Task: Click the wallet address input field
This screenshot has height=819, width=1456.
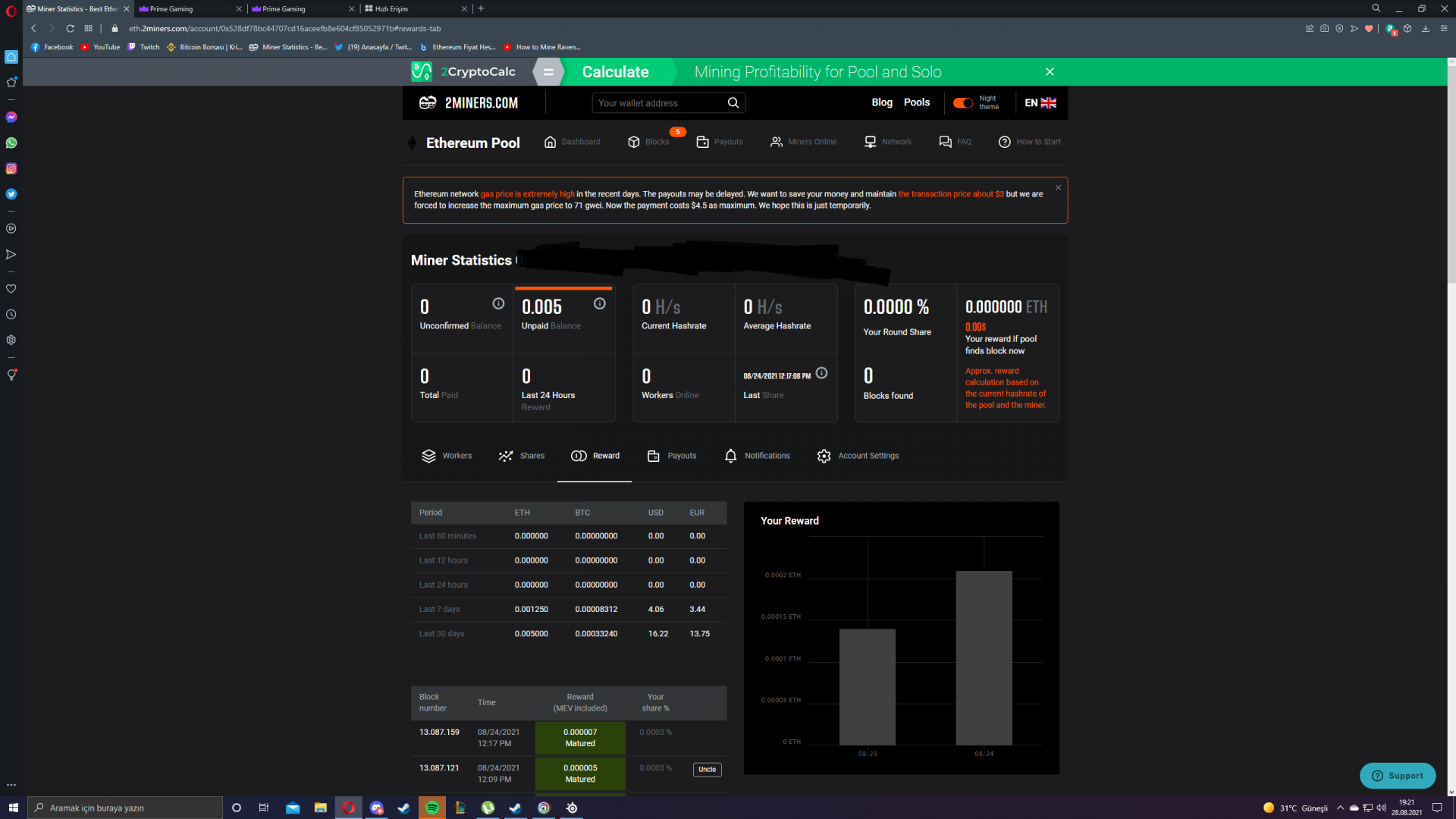Action: (x=658, y=103)
